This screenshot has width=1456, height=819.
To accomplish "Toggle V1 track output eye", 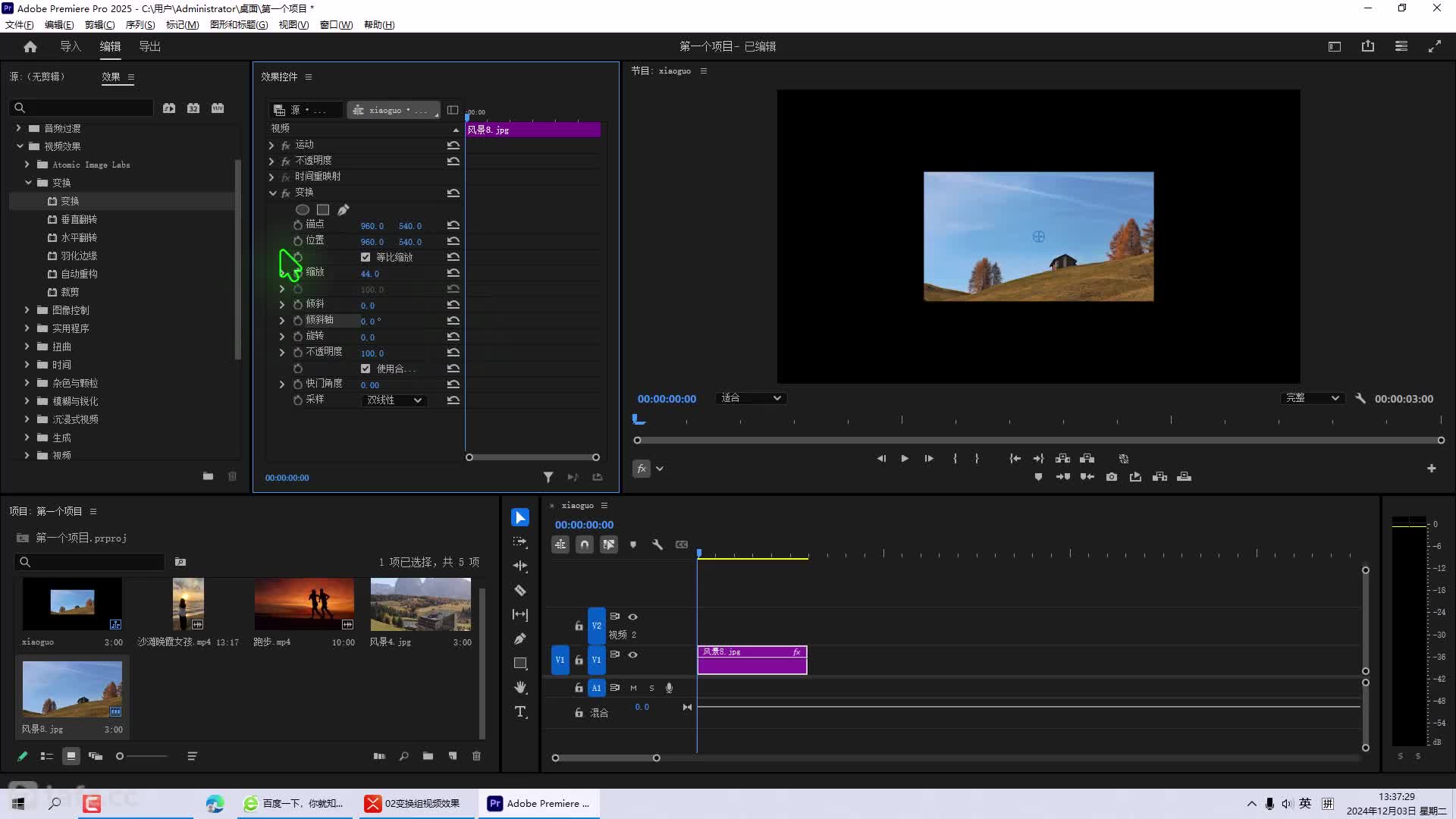I will [x=633, y=654].
